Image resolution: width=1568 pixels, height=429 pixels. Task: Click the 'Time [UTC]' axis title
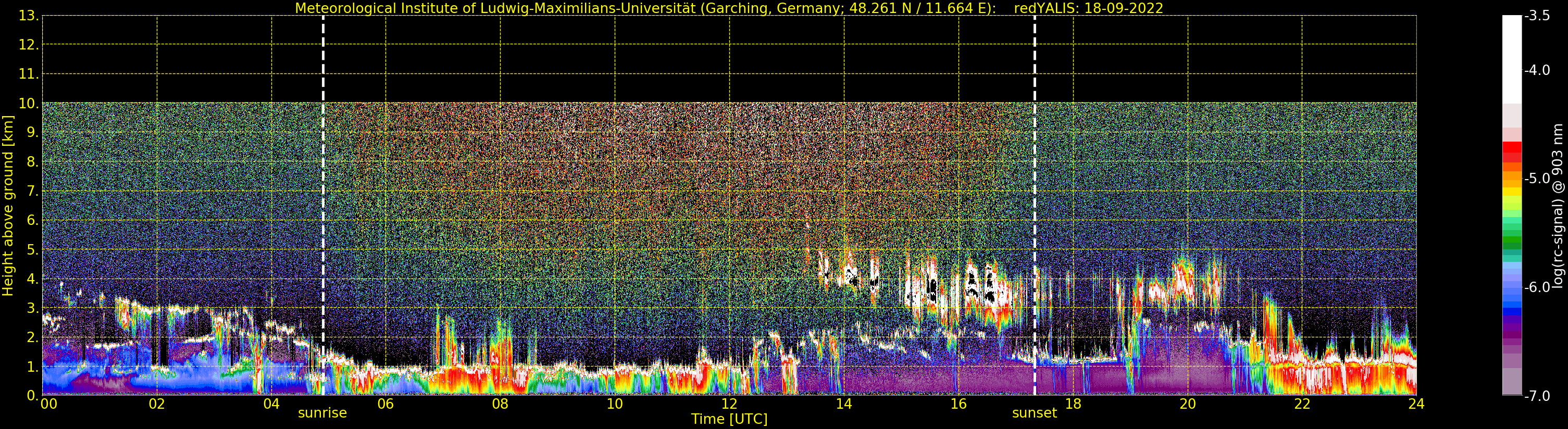pyautogui.click(x=729, y=419)
